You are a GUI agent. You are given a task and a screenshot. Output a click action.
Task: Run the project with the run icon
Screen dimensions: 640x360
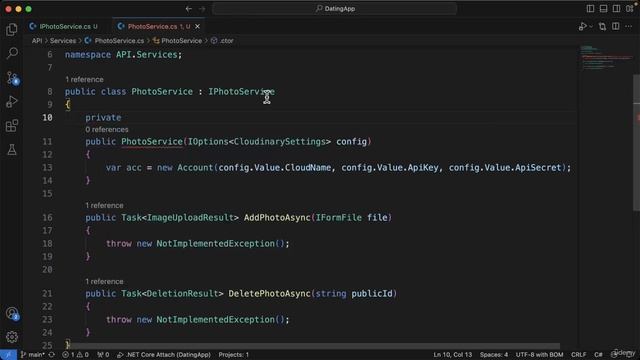(x=582, y=27)
